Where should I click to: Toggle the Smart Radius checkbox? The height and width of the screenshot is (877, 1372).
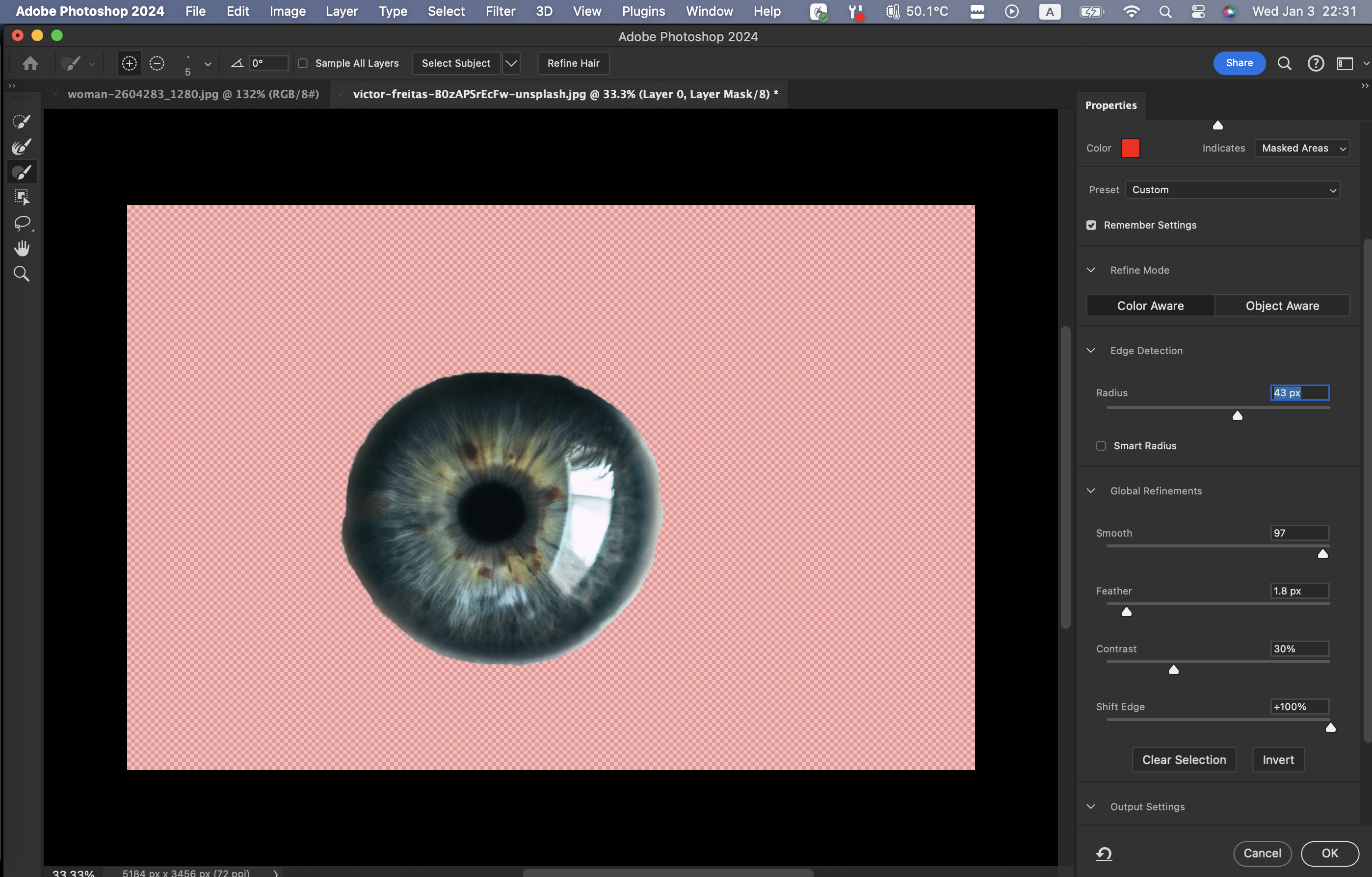[1101, 446]
